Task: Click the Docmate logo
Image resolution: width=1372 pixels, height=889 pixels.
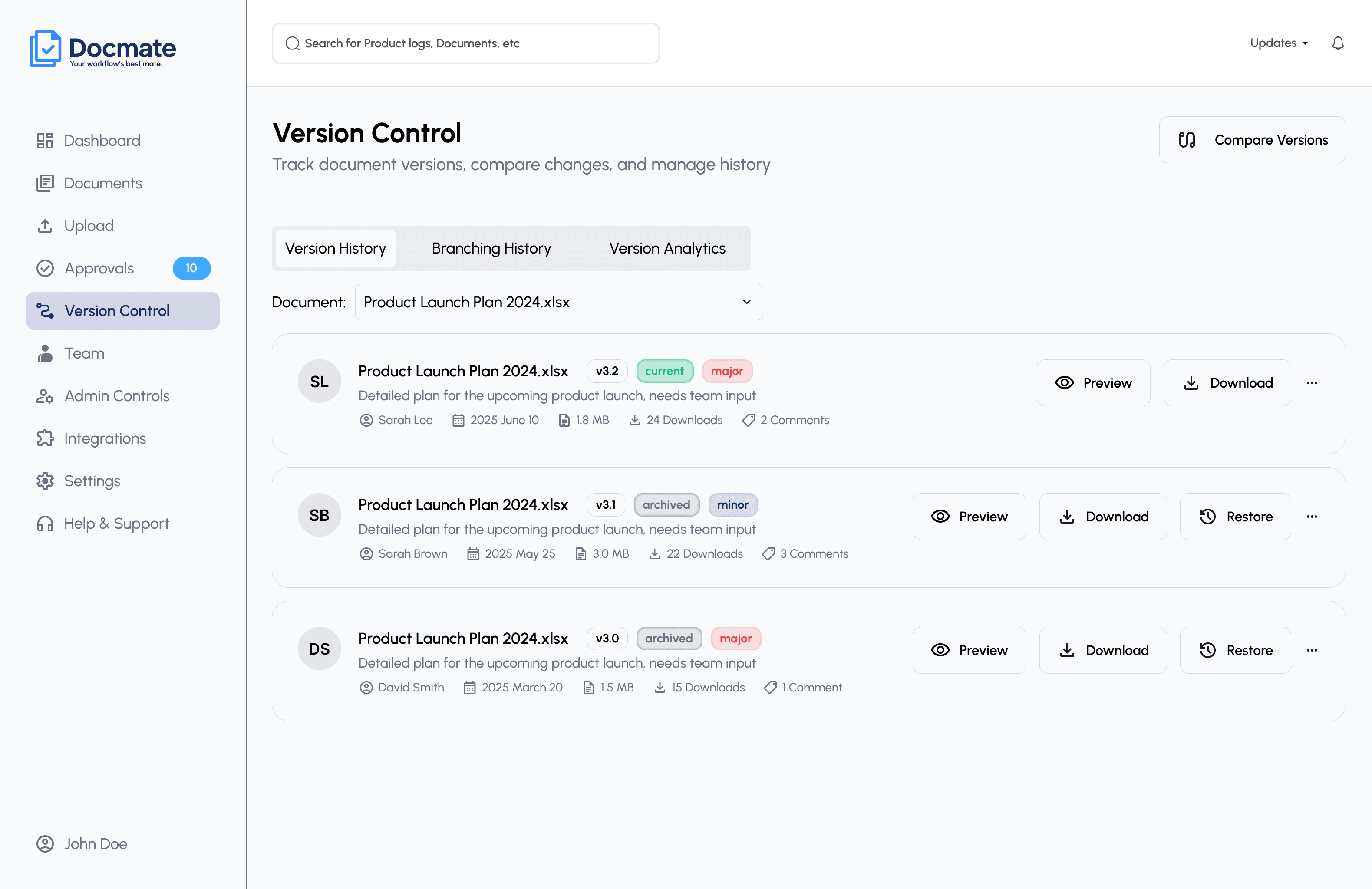Action: pyautogui.click(x=102, y=49)
